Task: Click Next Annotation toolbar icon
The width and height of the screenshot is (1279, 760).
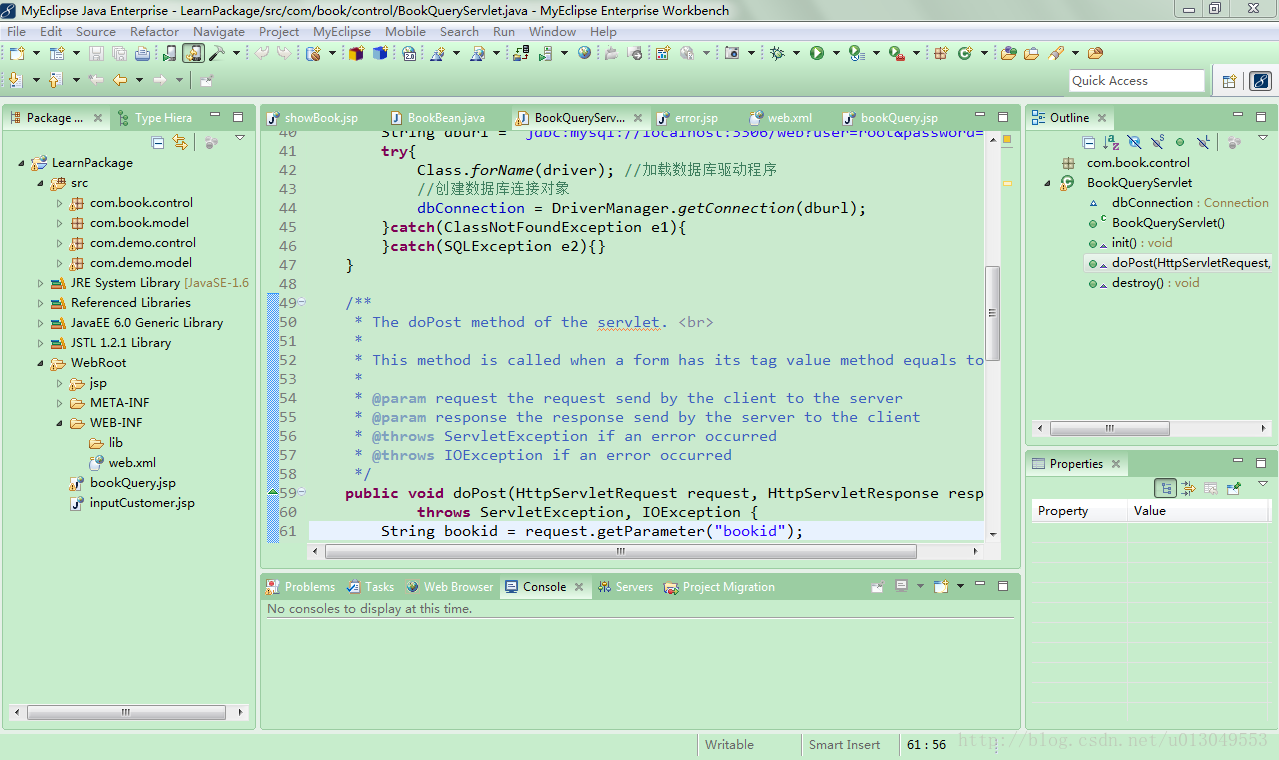Action: 15,80
